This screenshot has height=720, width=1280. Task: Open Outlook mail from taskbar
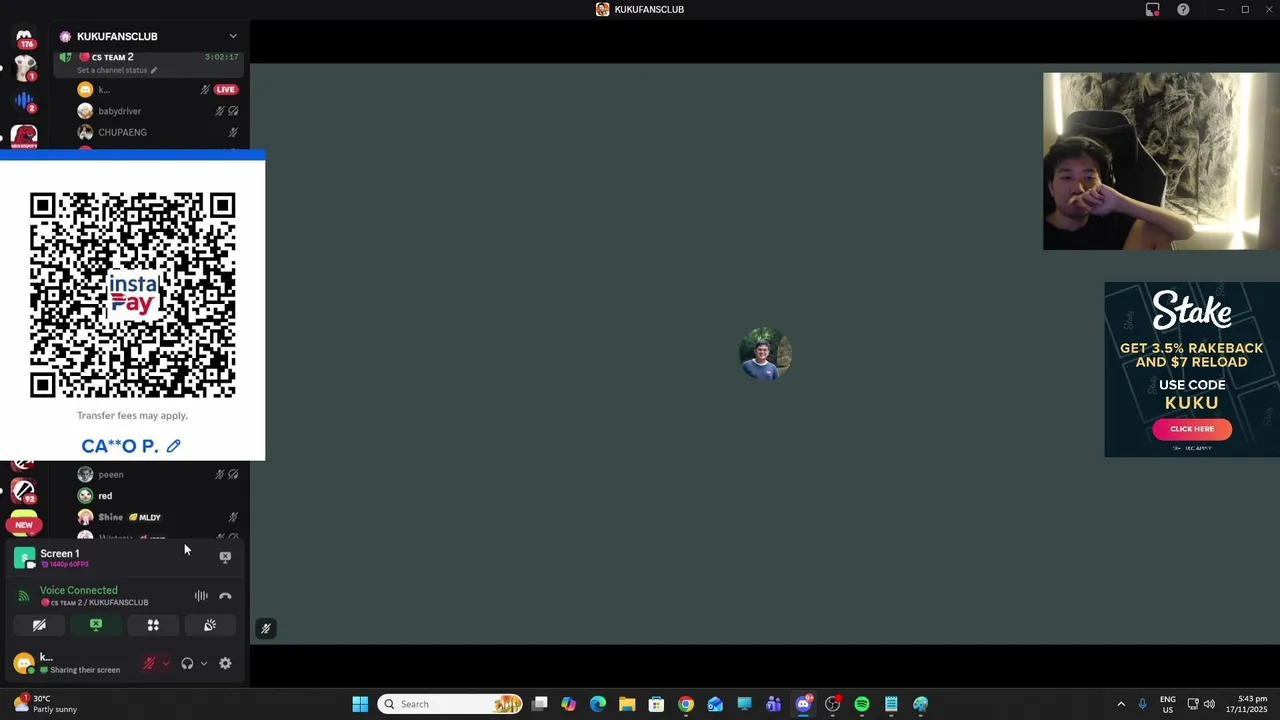715,704
